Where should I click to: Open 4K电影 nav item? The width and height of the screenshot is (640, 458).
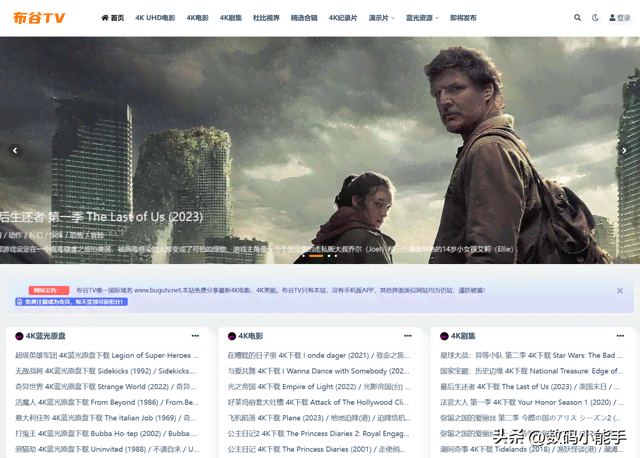tap(198, 18)
